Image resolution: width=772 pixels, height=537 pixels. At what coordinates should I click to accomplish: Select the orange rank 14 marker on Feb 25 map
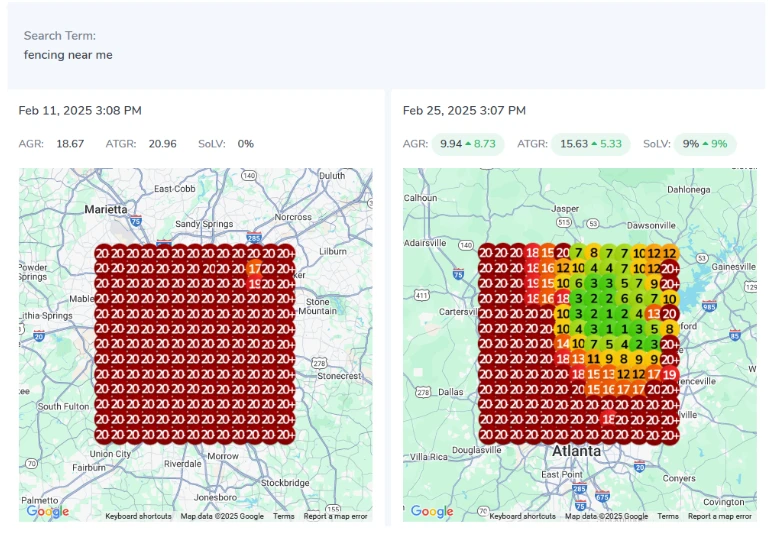click(x=563, y=344)
